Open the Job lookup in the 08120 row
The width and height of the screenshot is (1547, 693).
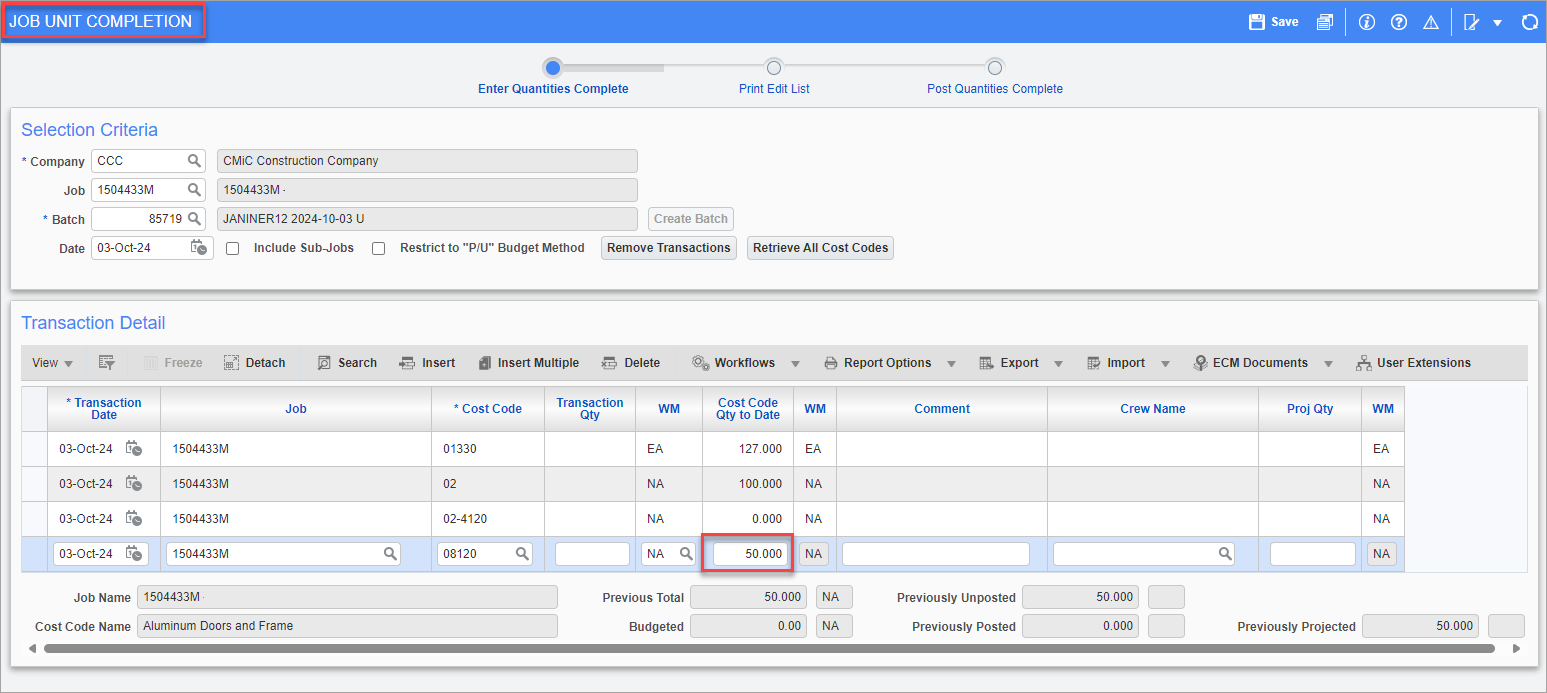point(390,554)
